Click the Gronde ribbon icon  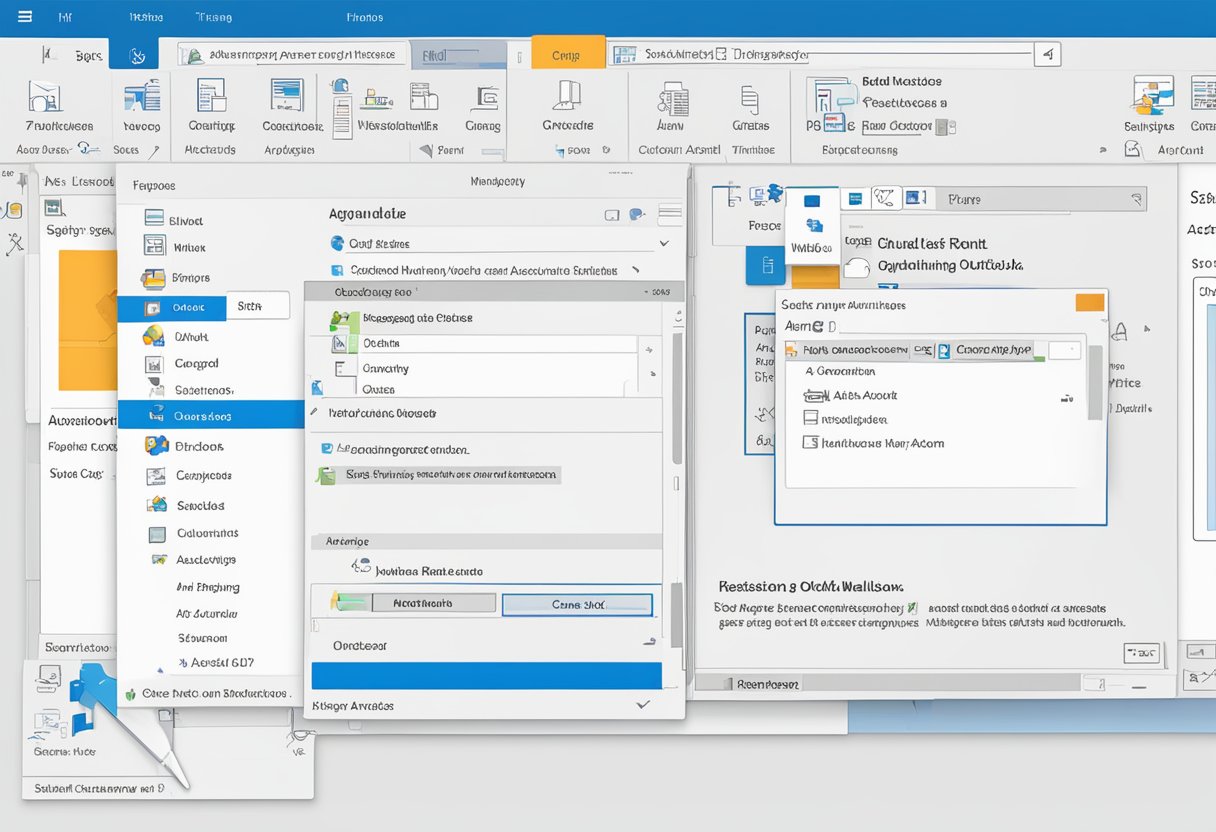click(x=567, y=96)
